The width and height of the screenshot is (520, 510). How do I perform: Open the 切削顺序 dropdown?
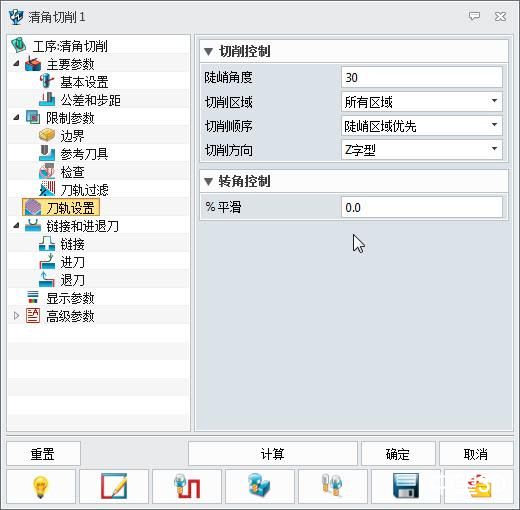click(x=422, y=126)
